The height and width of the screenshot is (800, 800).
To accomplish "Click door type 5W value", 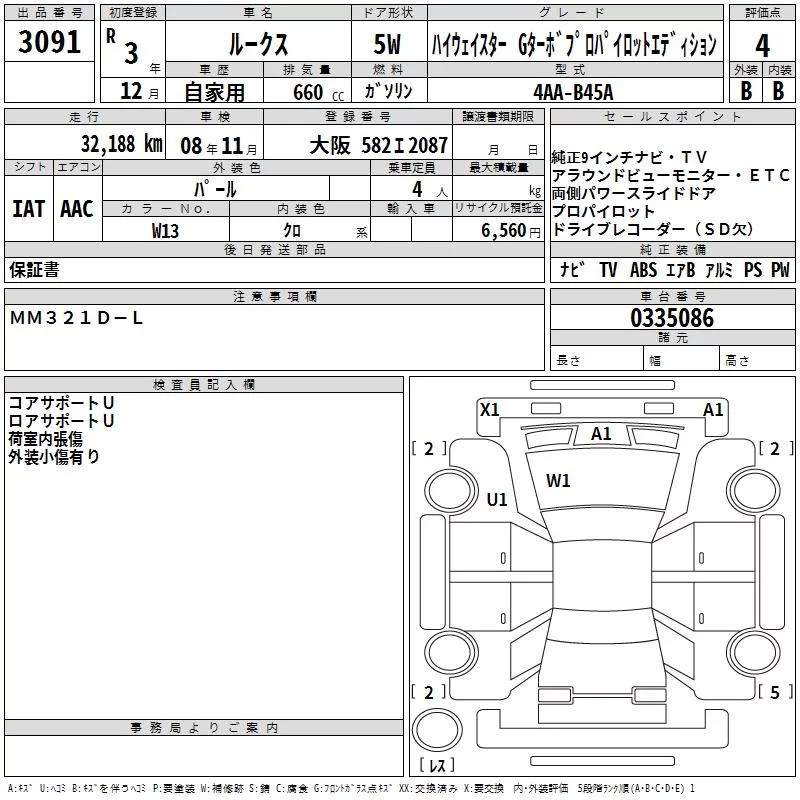I will [387, 44].
